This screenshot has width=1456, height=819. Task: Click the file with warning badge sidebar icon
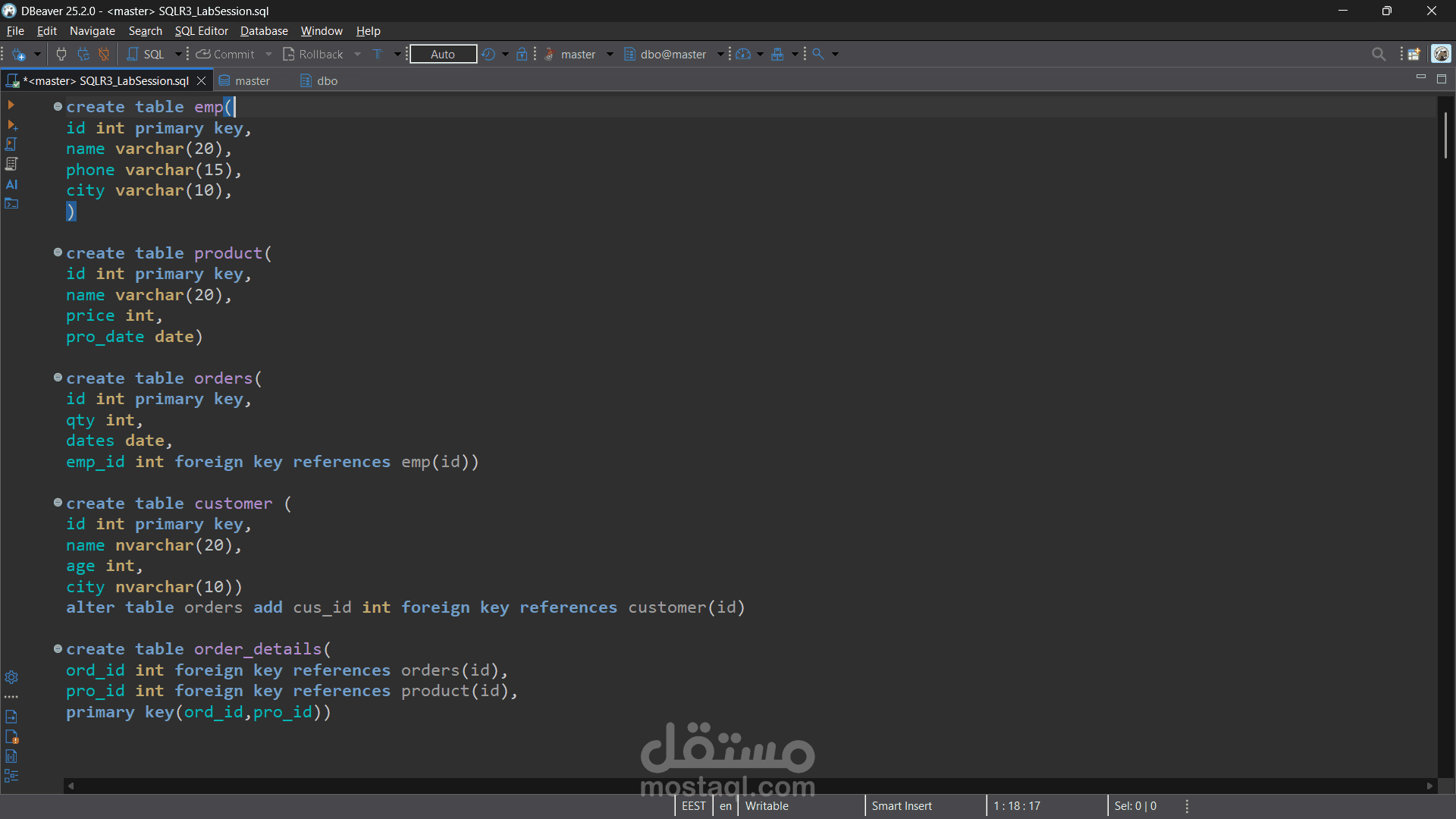click(x=11, y=736)
